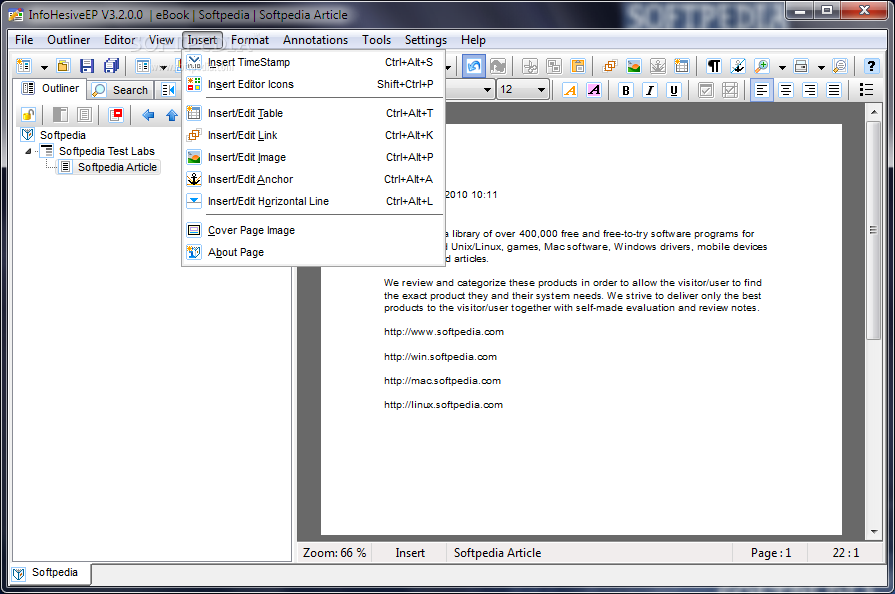
Task: Click the save all floppies icon
Action: pos(111,66)
